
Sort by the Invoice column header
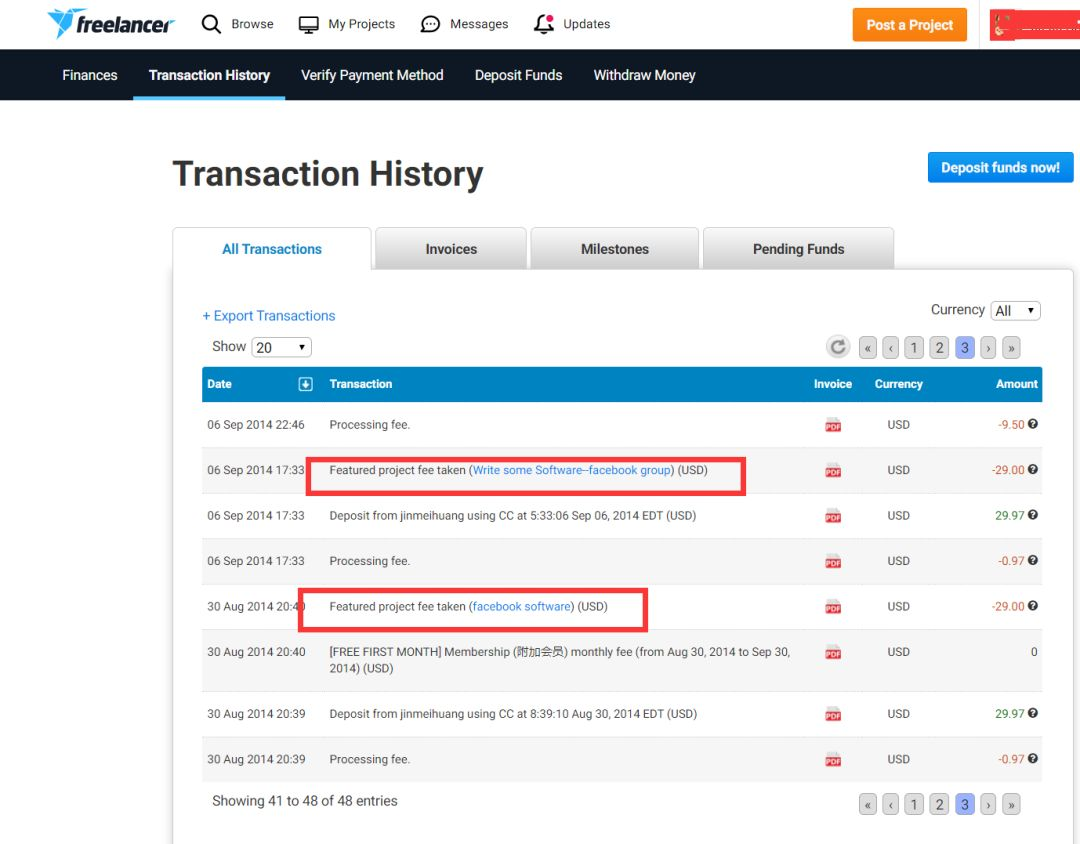(x=833, y=384)
